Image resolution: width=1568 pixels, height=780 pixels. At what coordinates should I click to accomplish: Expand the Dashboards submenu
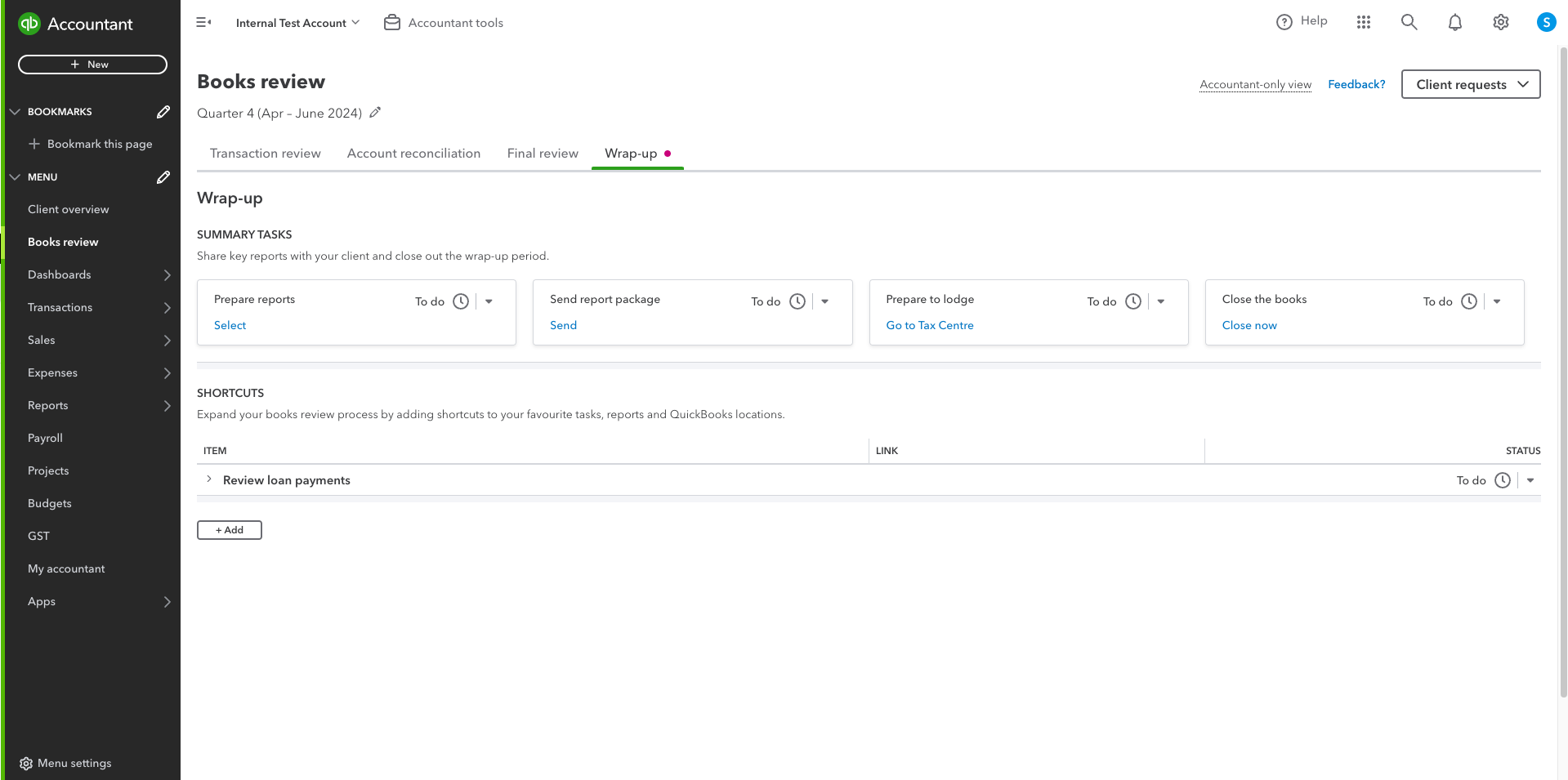pyautogui.click(x=167, y=275)
